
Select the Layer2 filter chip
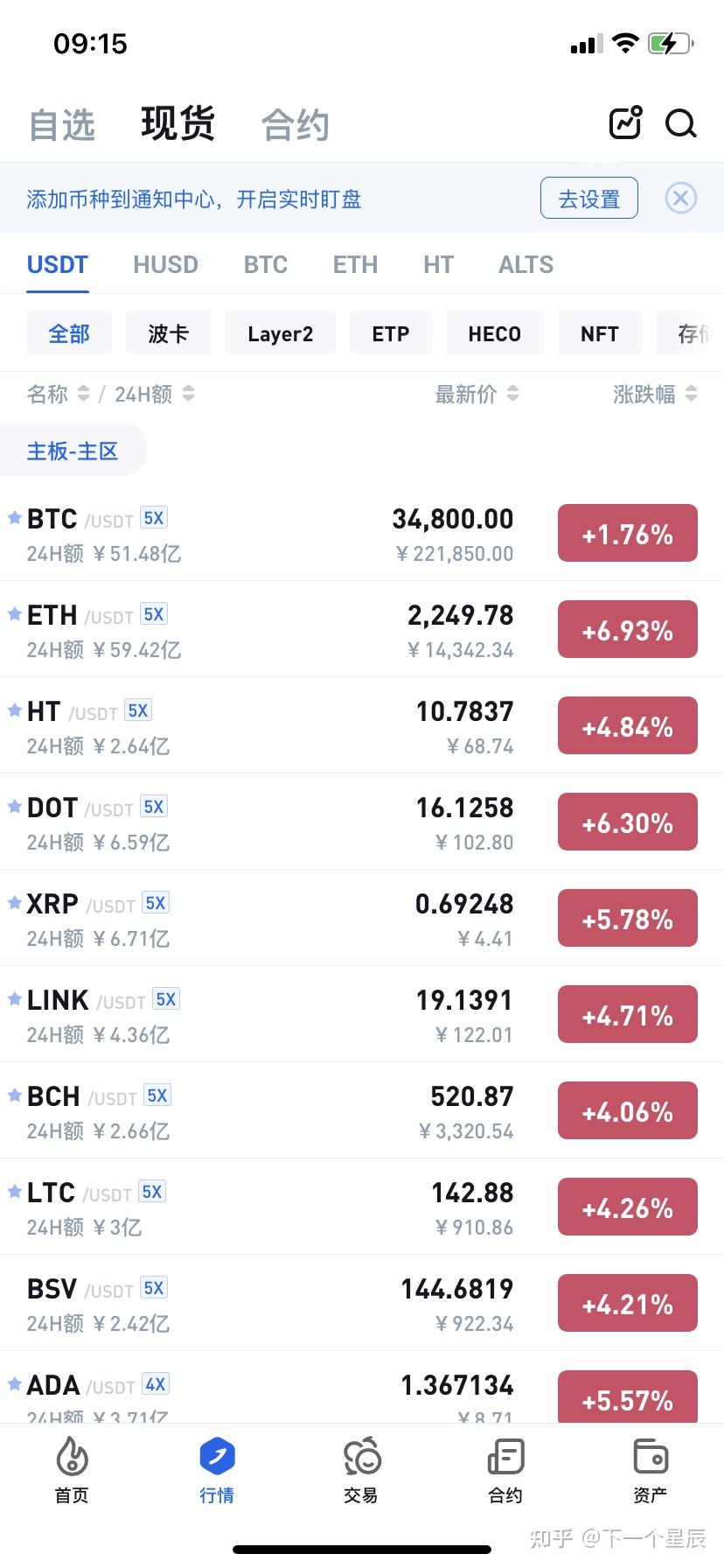[x=280, y=333]
